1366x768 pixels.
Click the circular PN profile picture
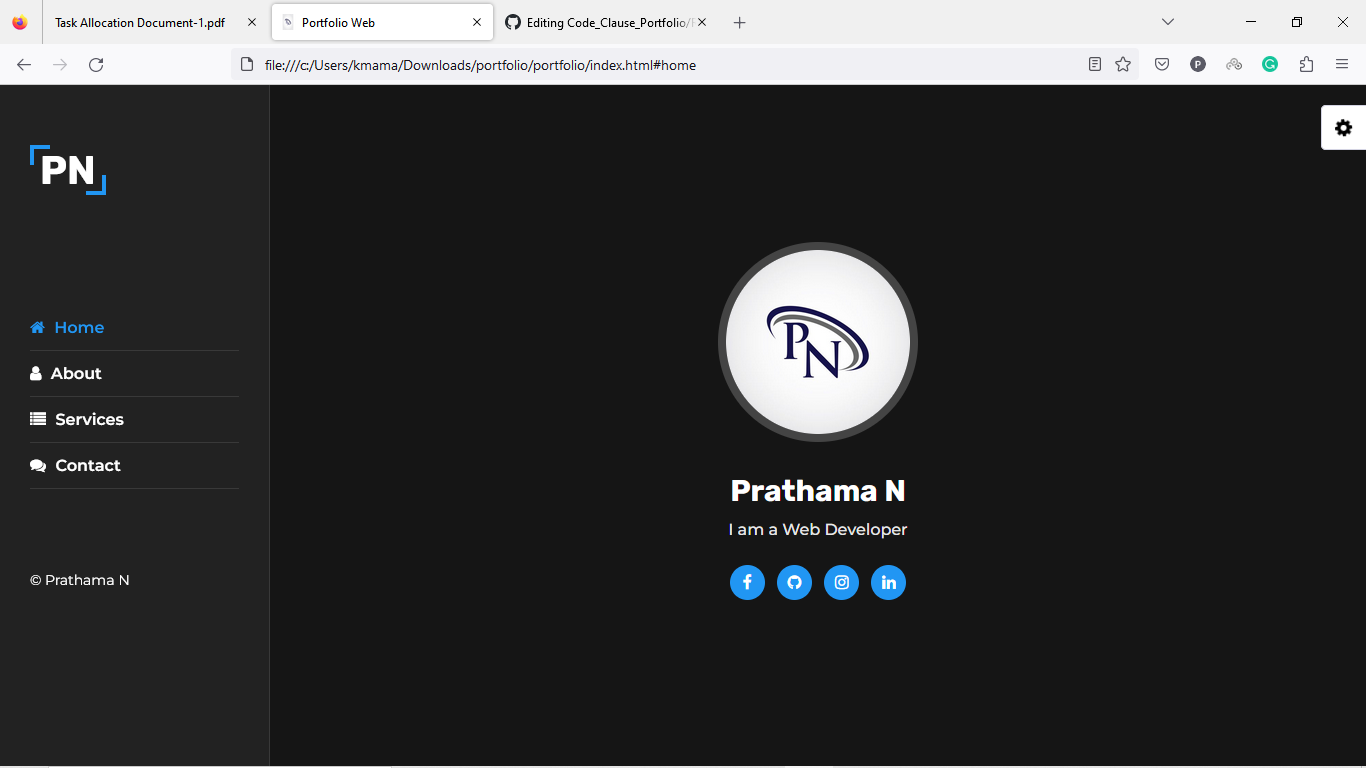tap(818, 342)
